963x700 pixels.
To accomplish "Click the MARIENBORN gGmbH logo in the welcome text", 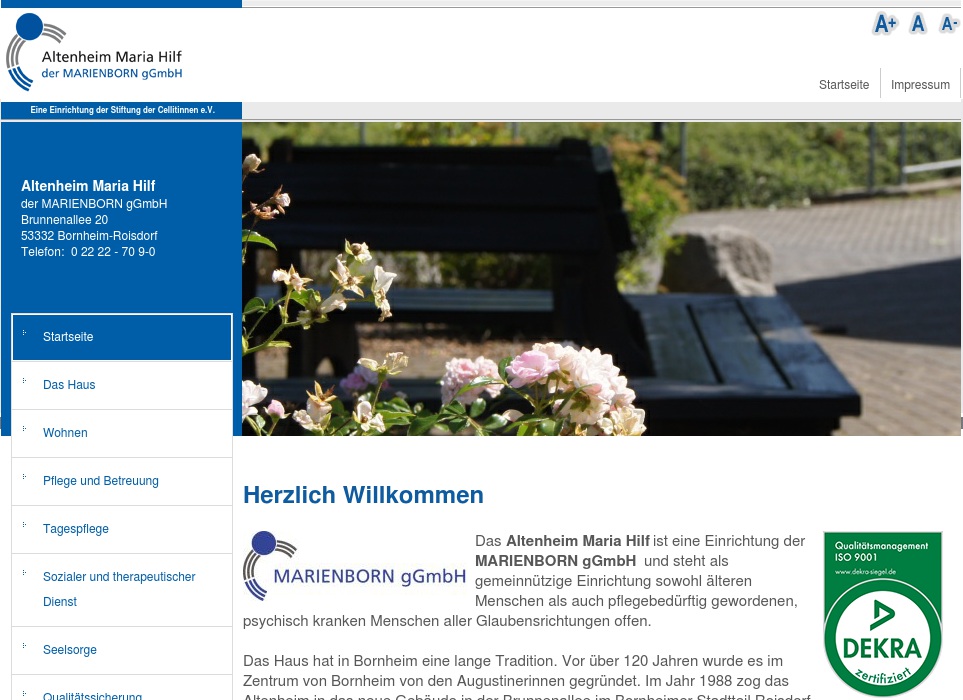I will (x=354, y=566).
